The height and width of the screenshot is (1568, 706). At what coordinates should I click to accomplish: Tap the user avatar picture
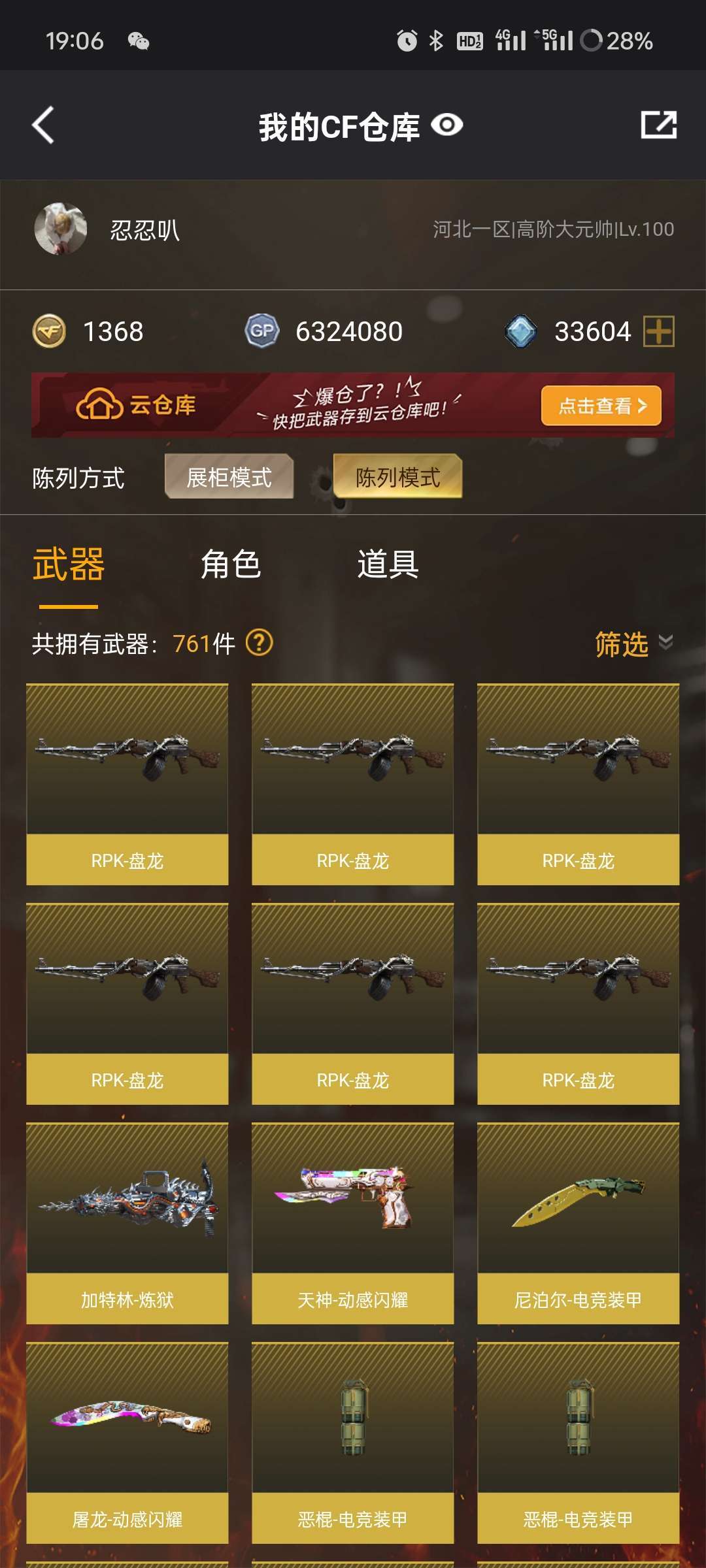61,229
